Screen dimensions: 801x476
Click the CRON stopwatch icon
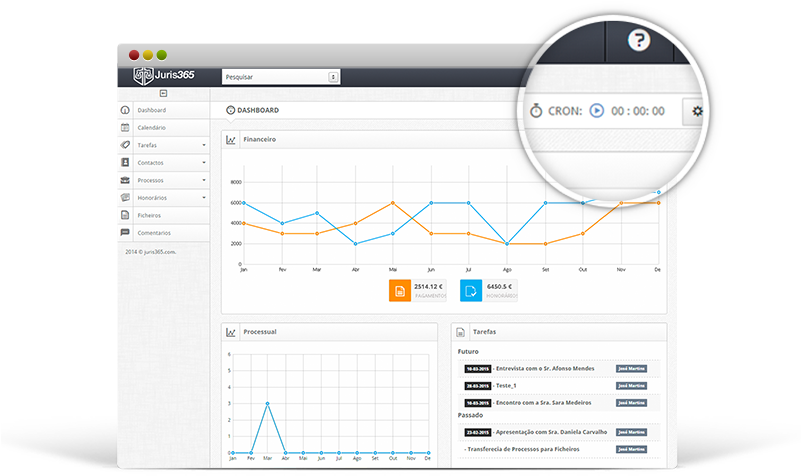click(x=536, y=110)
